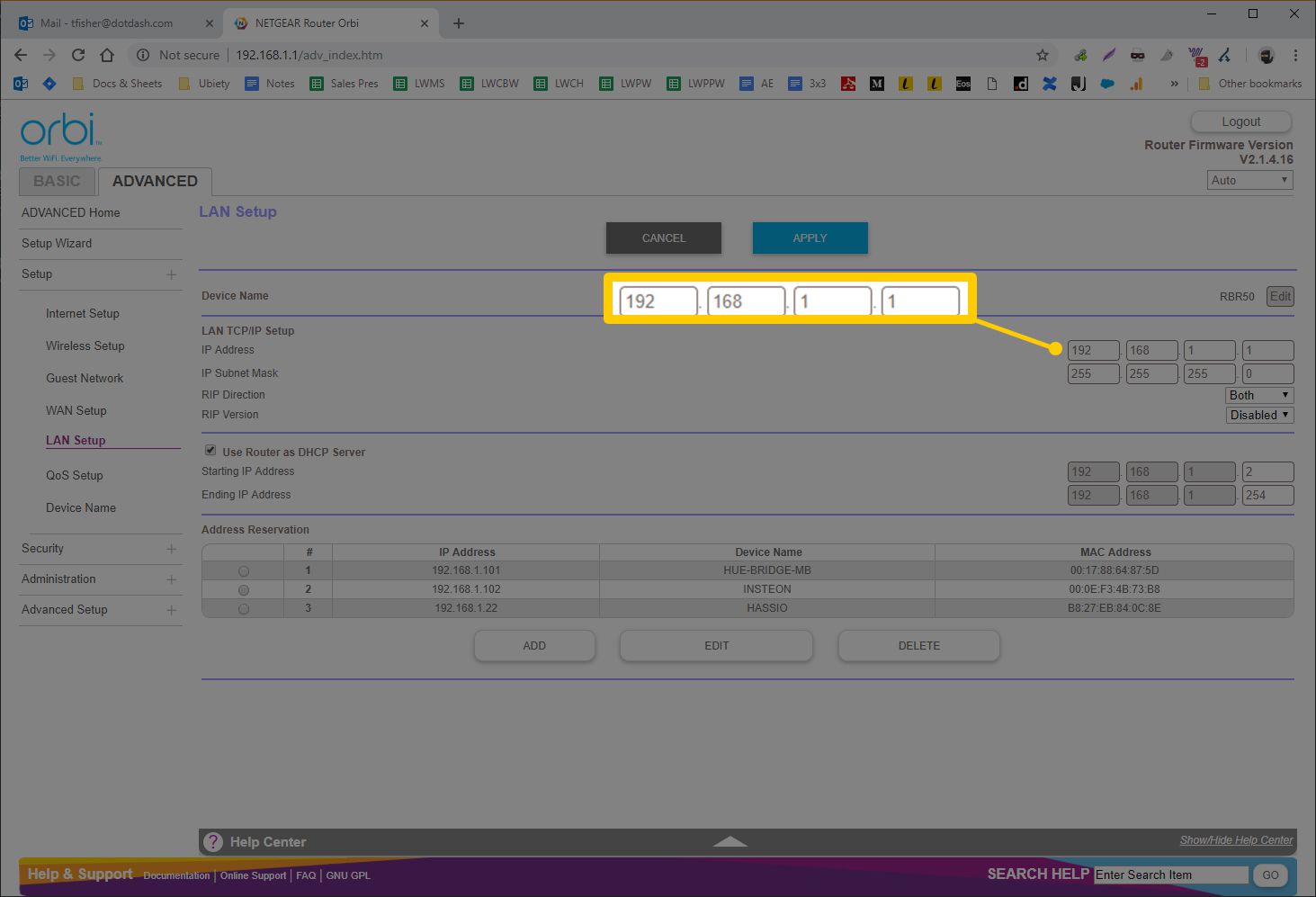Open the RIP Version dropdown
Screen dimensions: 1316x897
tap(1259, 415)
